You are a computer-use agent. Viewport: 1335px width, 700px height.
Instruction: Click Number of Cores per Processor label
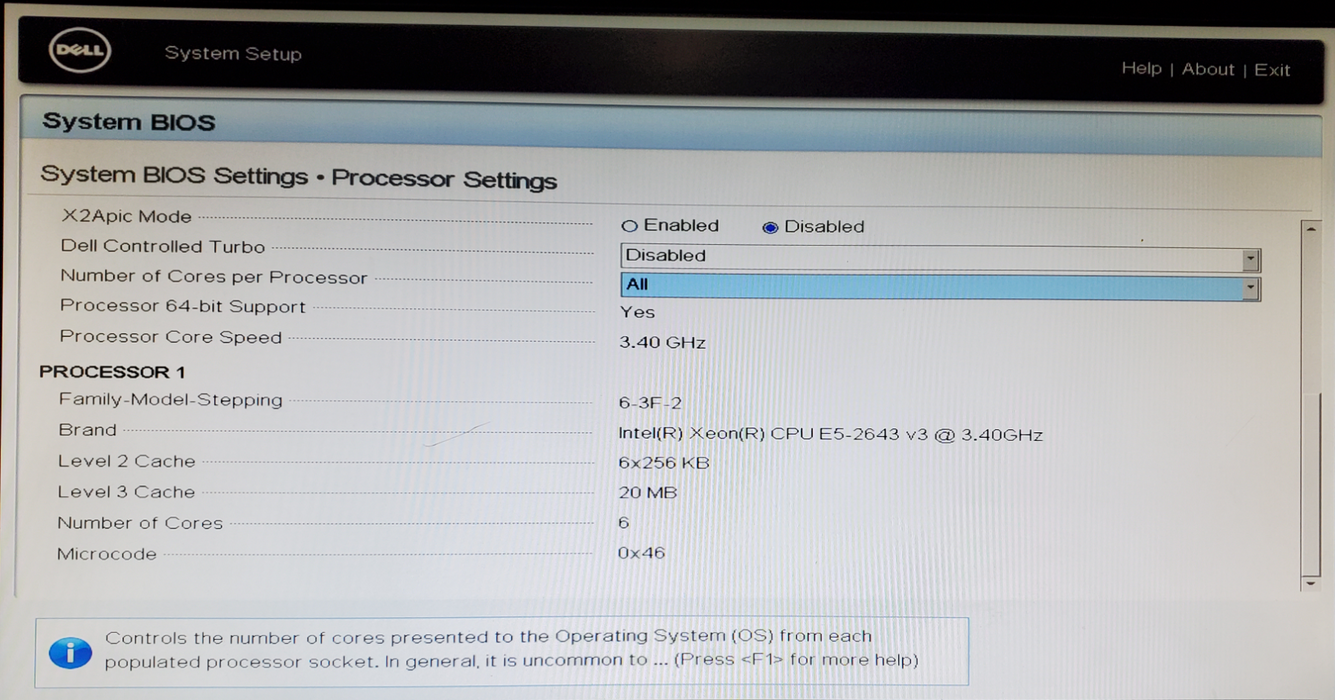[x=213, y=277]
